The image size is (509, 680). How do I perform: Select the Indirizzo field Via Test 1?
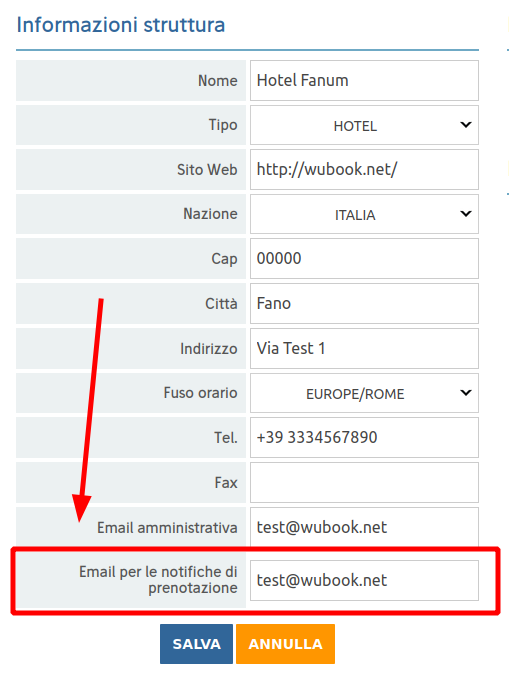(x=364, y=348)
